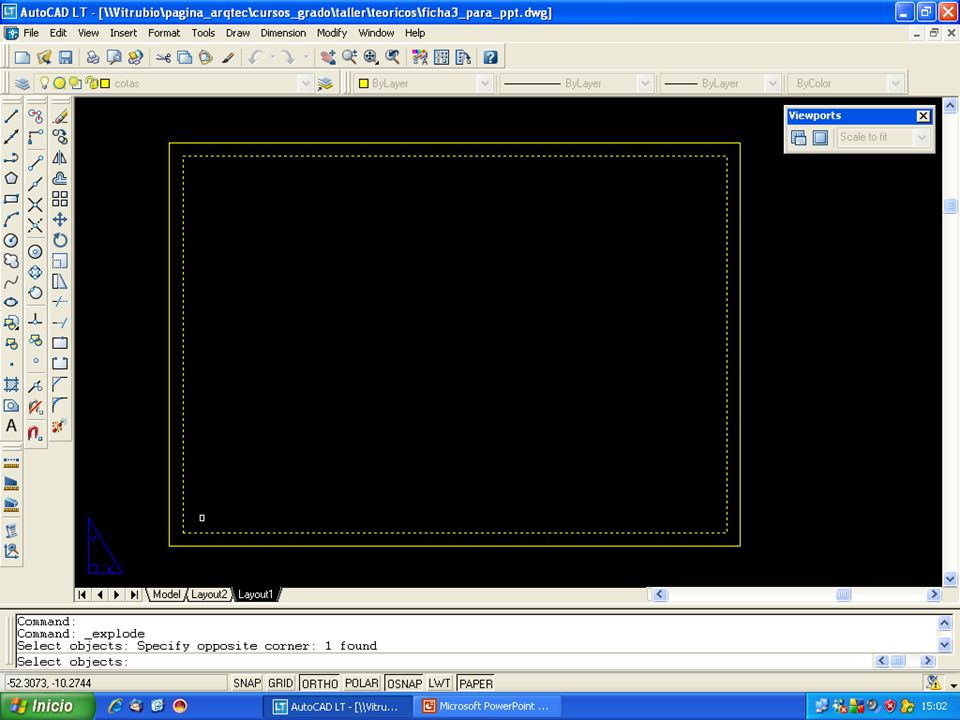Select the Circle draw tool
Viewport: 960px width, 720px height.
point(11,241)
